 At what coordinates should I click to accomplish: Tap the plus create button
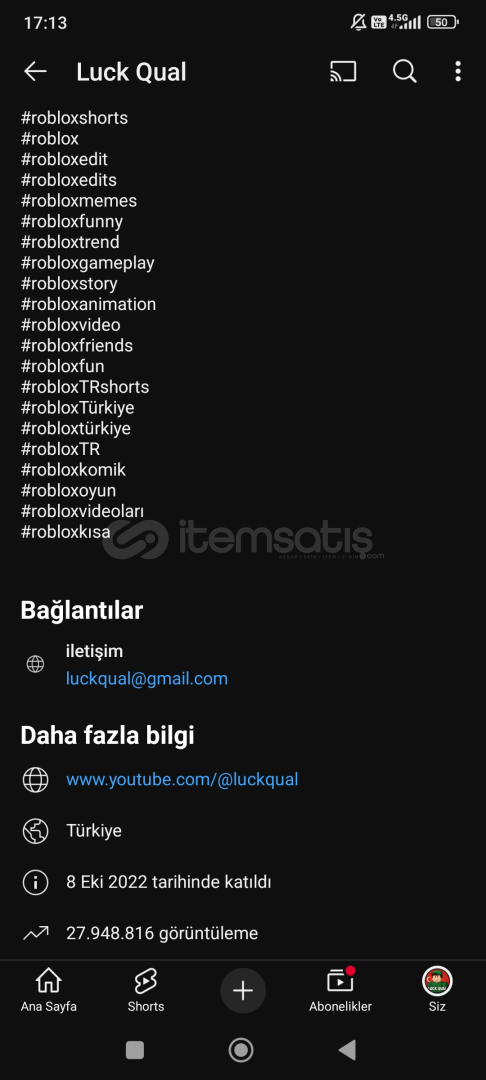(243, 990)
